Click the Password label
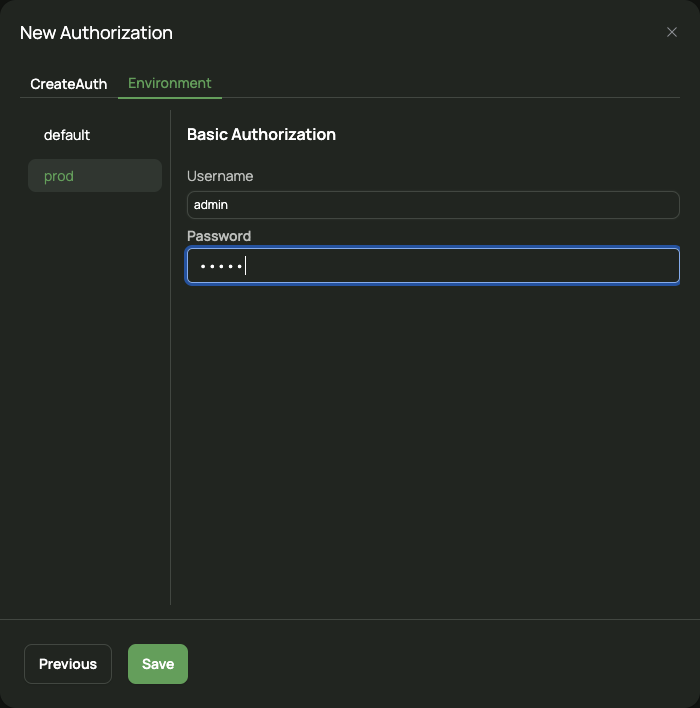This screenshot has height=708, width=700. [x=219, y=236]
